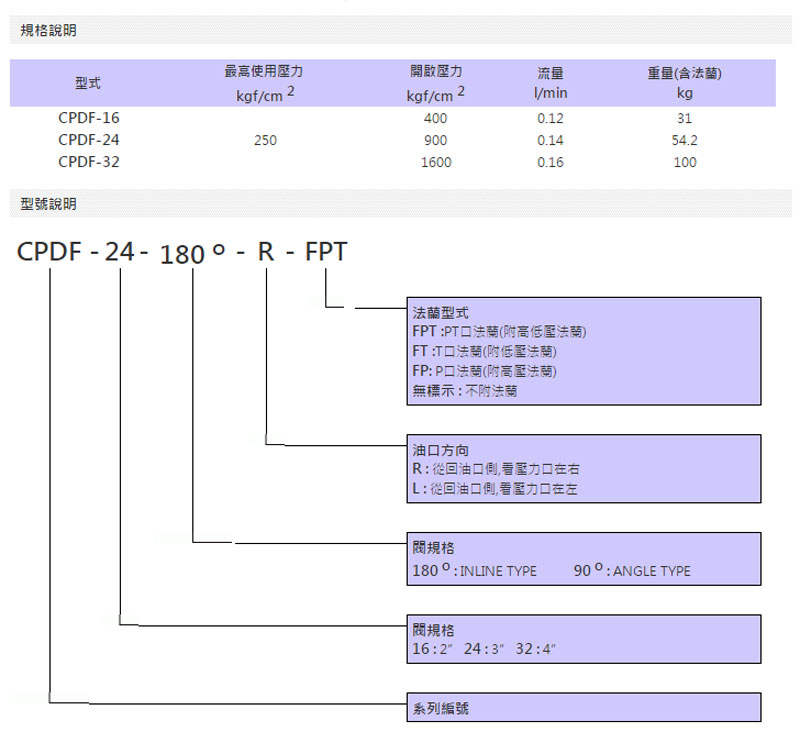Click the 系列編號 description box
800x732 pixels.
(x=584, y=708)
